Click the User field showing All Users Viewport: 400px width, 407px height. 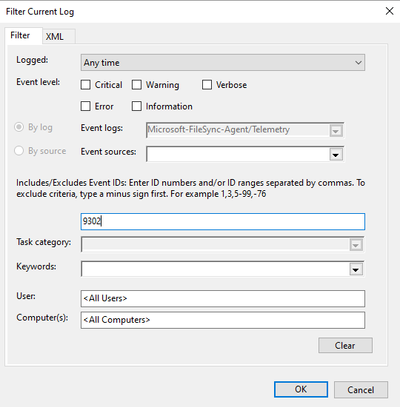(x=223, y=298)
